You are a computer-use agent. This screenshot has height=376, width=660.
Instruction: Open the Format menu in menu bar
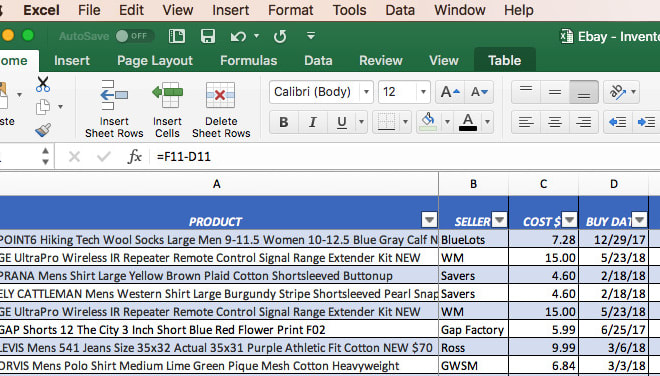point(290,10)
